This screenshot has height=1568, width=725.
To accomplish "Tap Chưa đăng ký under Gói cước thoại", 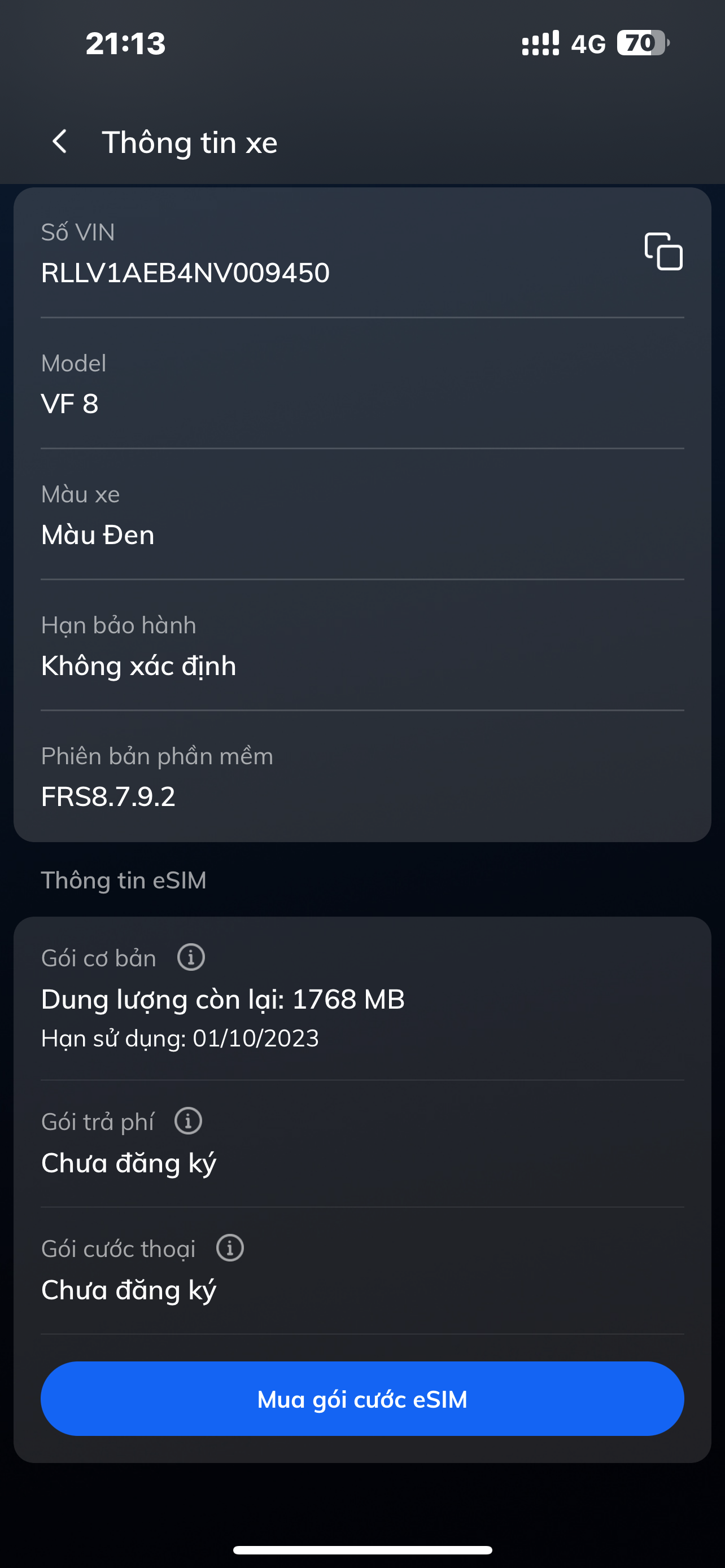I will tap(128, 1290).
